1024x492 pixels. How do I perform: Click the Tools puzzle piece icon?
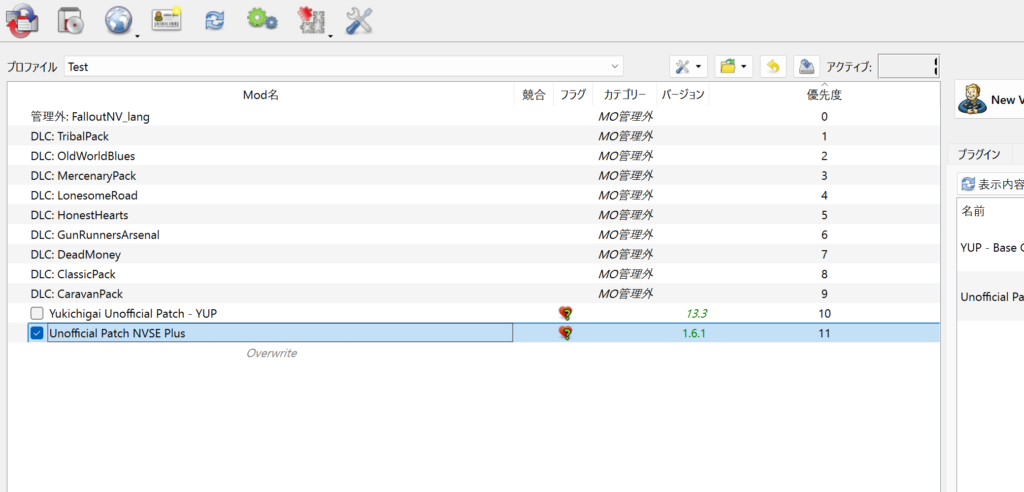click(x=312, y=19)
